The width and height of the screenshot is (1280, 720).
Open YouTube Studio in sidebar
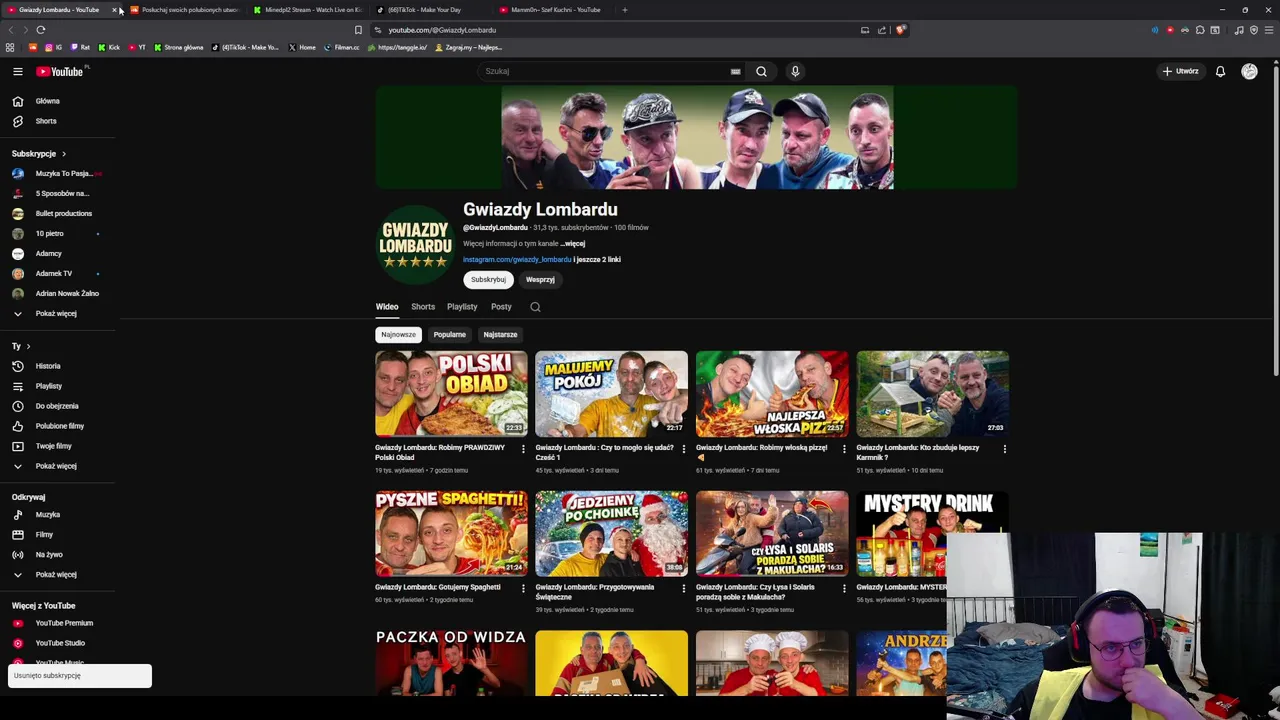(60, 643)
